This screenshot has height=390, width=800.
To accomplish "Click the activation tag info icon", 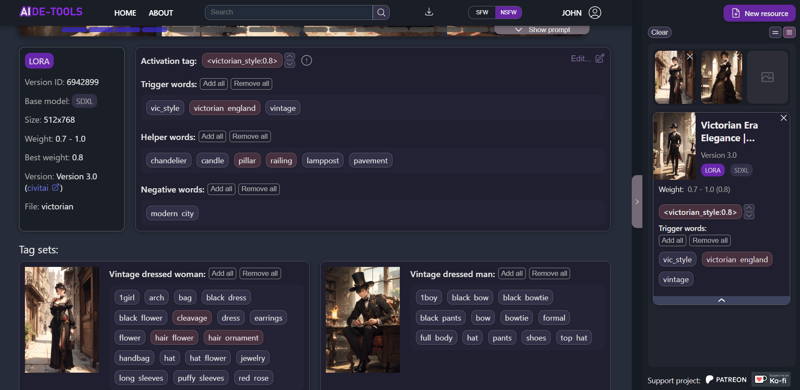I will pyautogui.click(x=306, y=61).
